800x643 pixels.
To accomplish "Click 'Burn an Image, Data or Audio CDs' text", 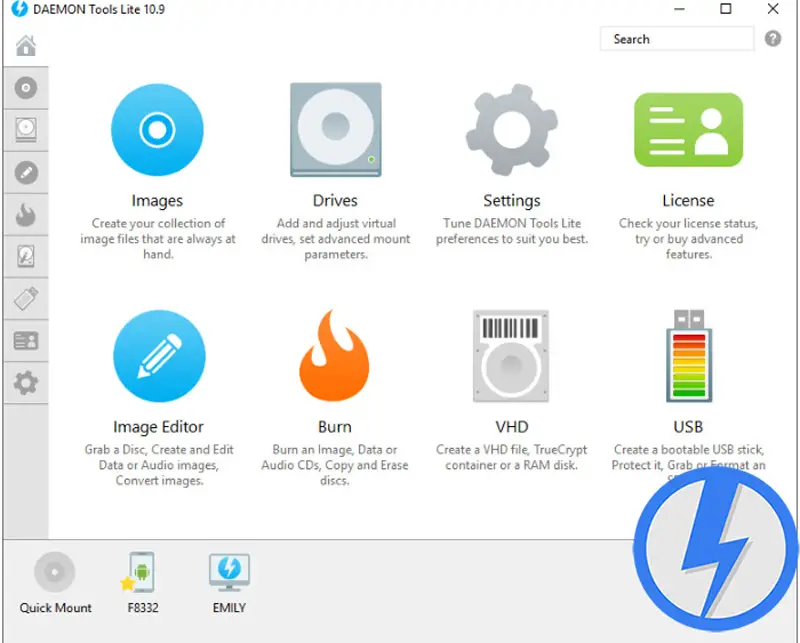I will tap(335, 465).
